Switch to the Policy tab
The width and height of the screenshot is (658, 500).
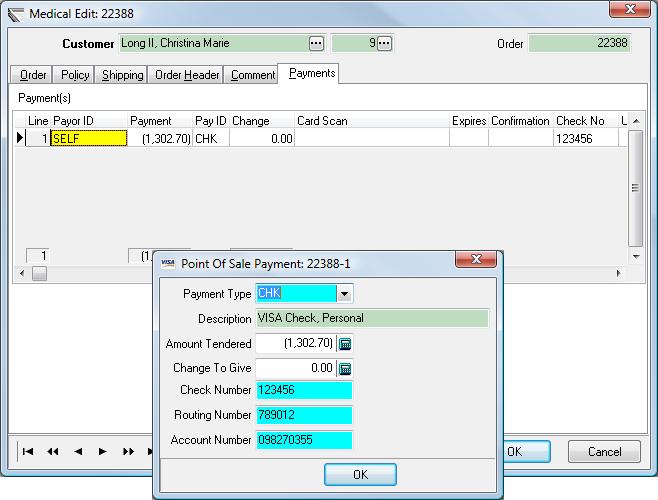click(74, 75)
